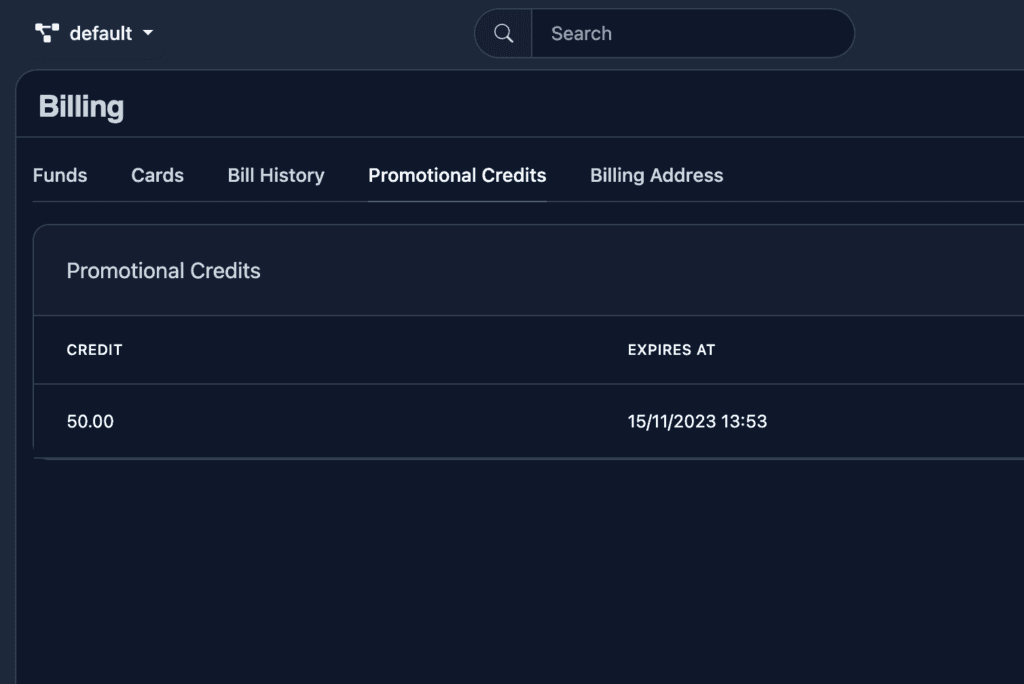Click the 15/11/2023 expiry date
Image resolution: width=1024 pixels, height=684 pixels.
coord(672,421)
